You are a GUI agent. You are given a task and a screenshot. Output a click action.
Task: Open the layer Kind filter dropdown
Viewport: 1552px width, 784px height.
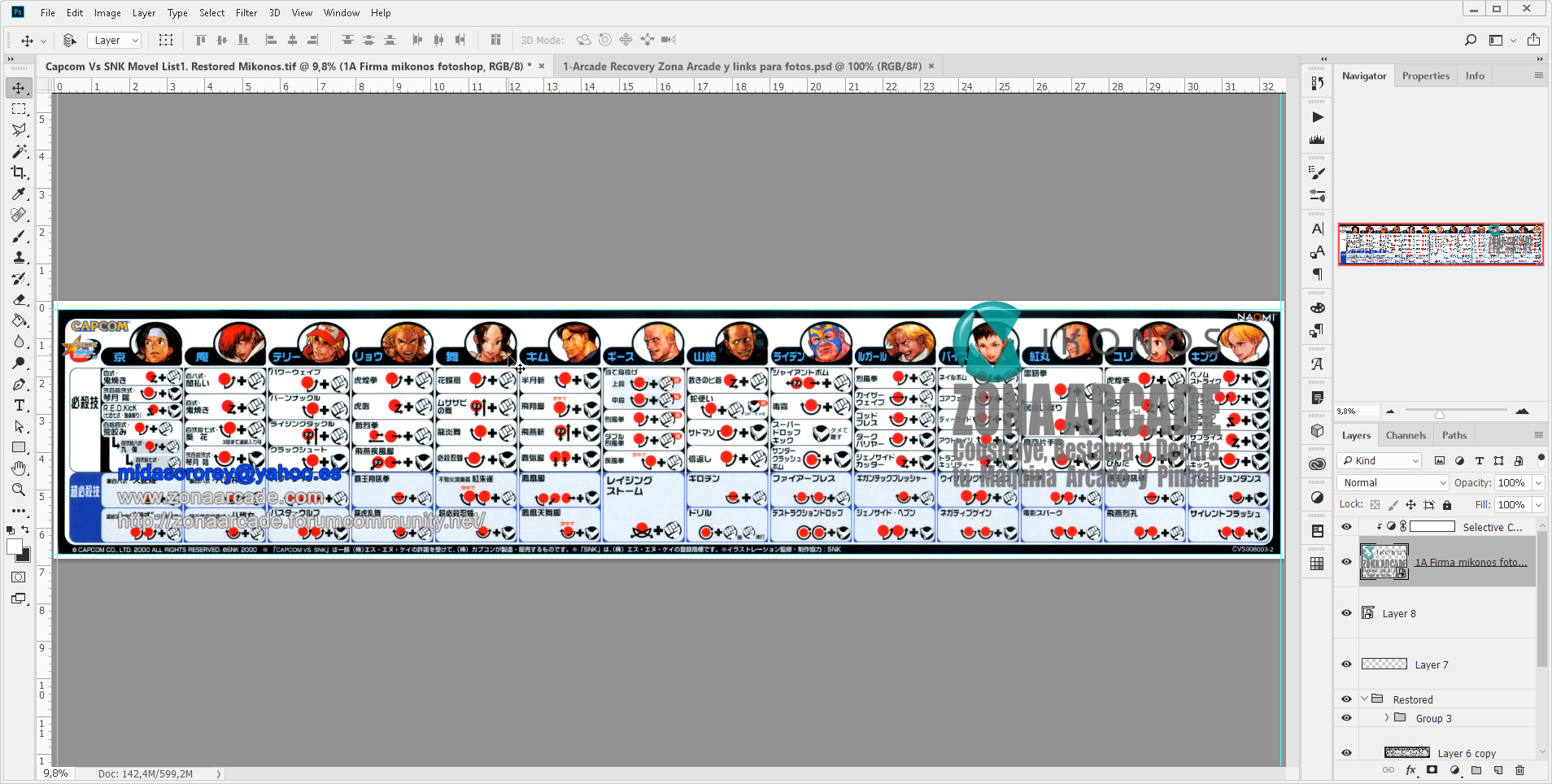[1380, 460]
